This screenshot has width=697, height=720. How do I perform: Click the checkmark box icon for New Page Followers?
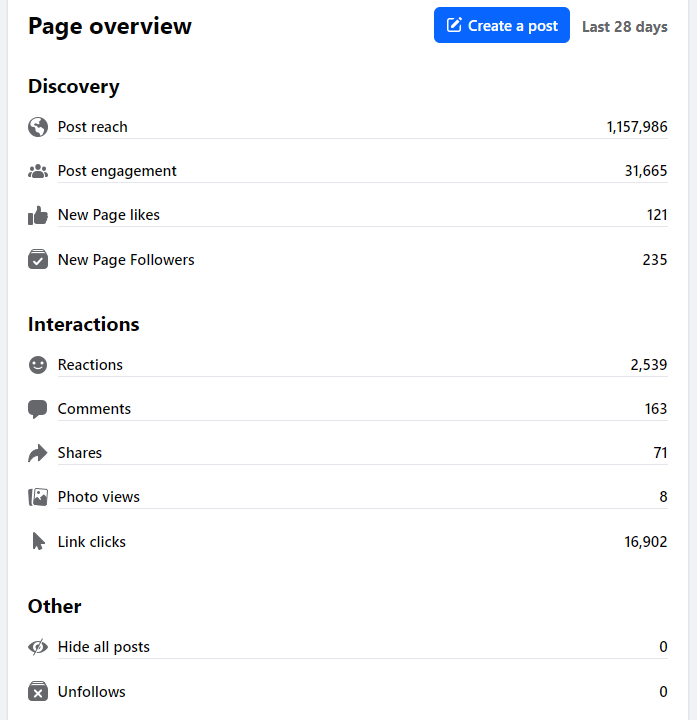(38, 259)
